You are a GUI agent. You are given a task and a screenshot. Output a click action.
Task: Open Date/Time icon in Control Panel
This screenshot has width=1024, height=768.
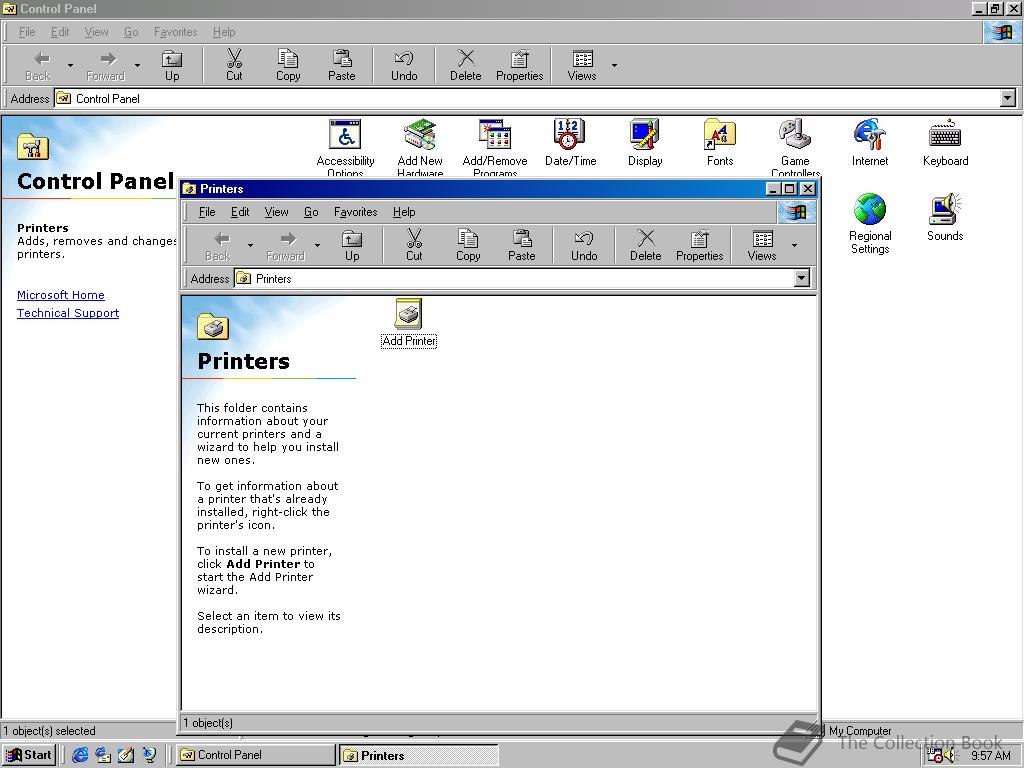pos(570,143)
